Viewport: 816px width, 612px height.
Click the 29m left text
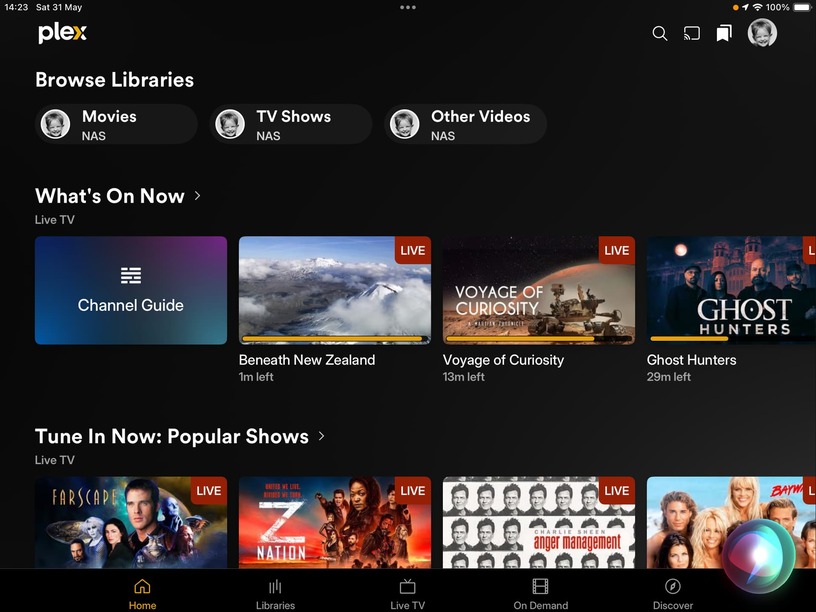[668, 377]
